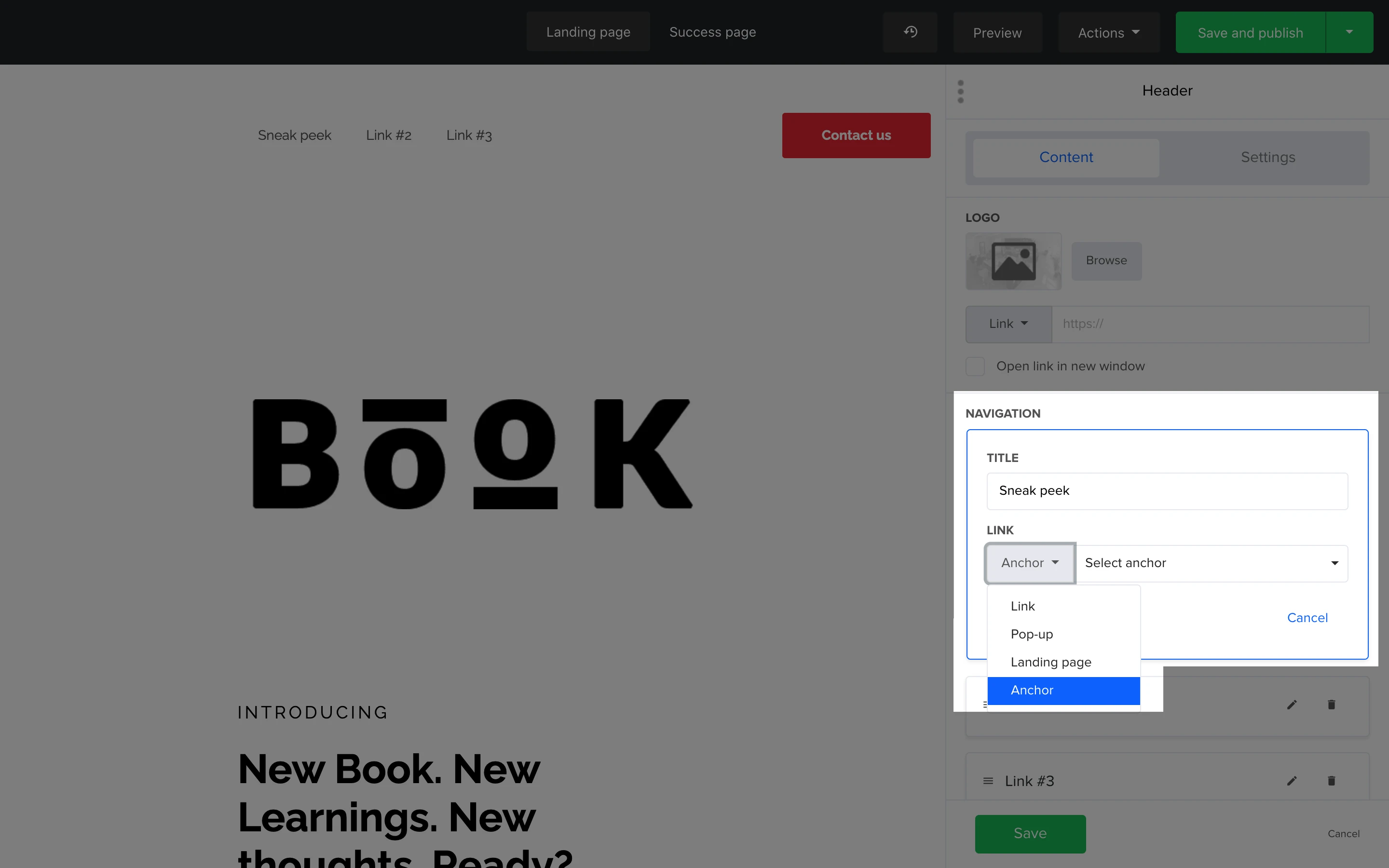Select Landing page option in link menu
1389x868 pixels.
(x=1050, y=662)
